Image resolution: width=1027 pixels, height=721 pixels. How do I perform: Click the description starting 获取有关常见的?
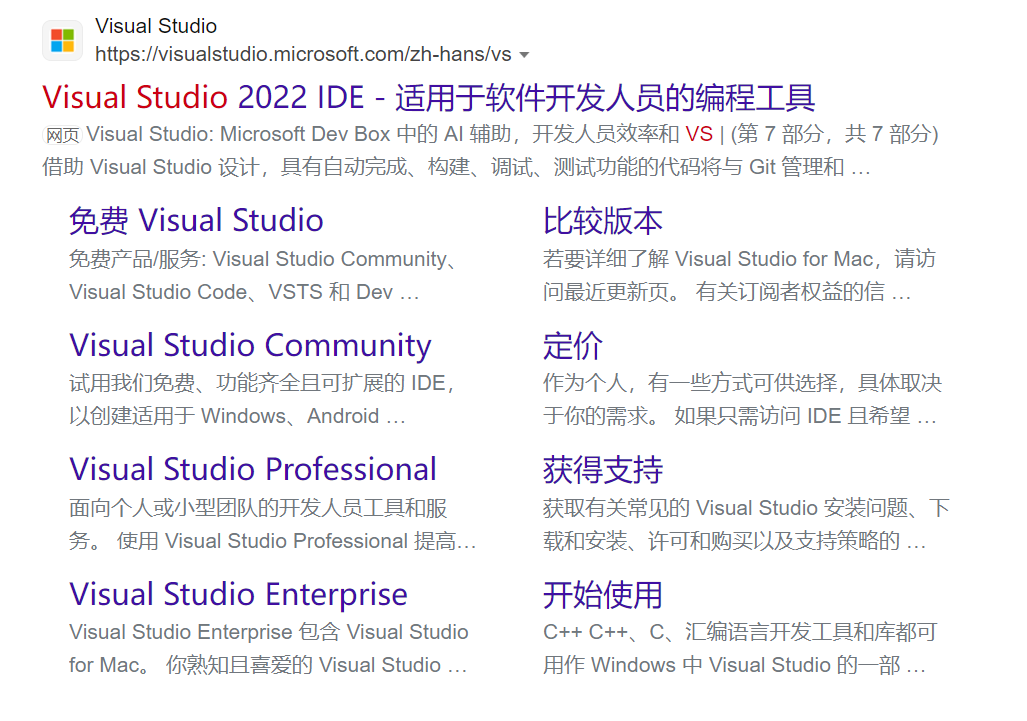point(746,524)
